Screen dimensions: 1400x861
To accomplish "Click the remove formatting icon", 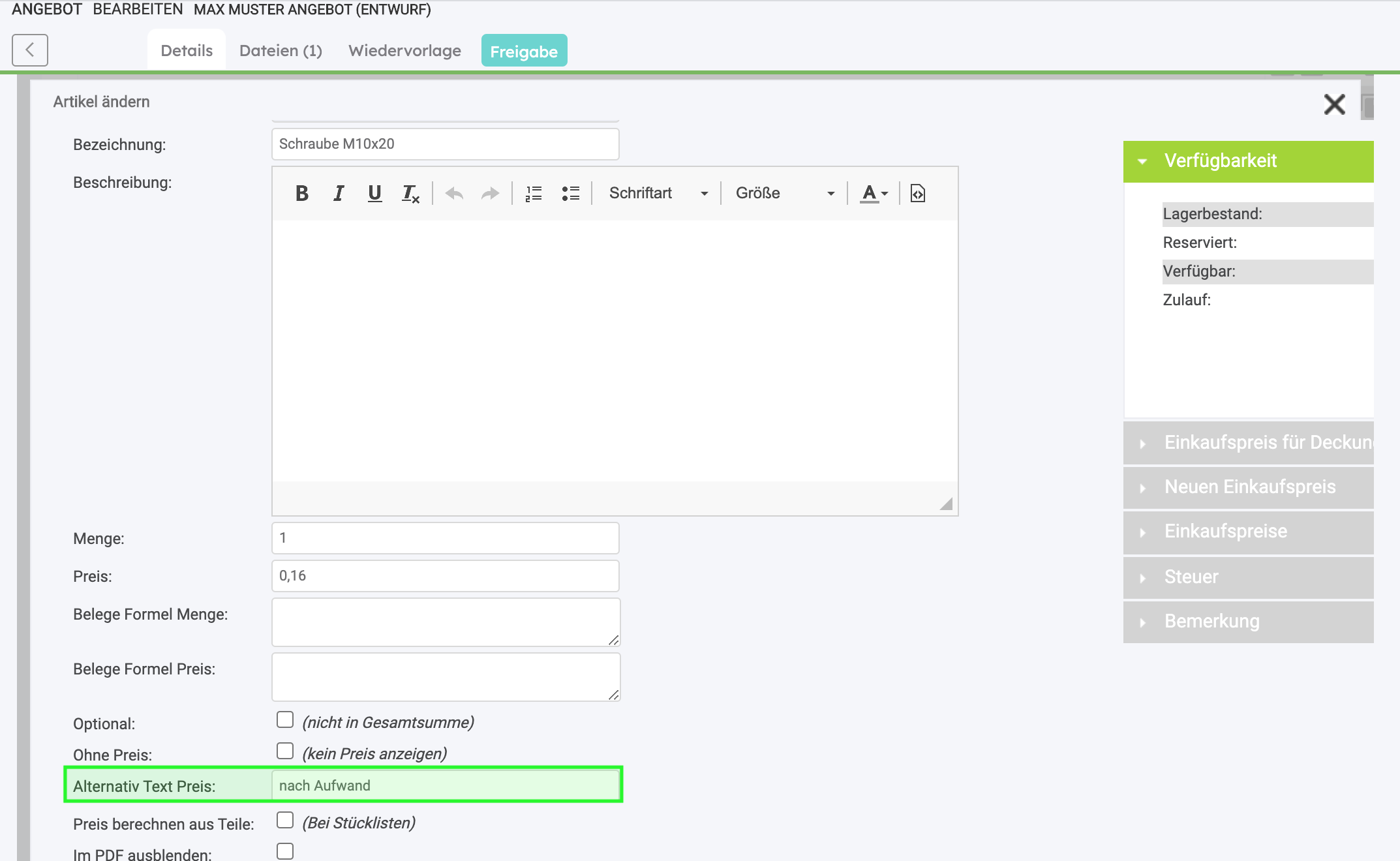I will point(410,193).
